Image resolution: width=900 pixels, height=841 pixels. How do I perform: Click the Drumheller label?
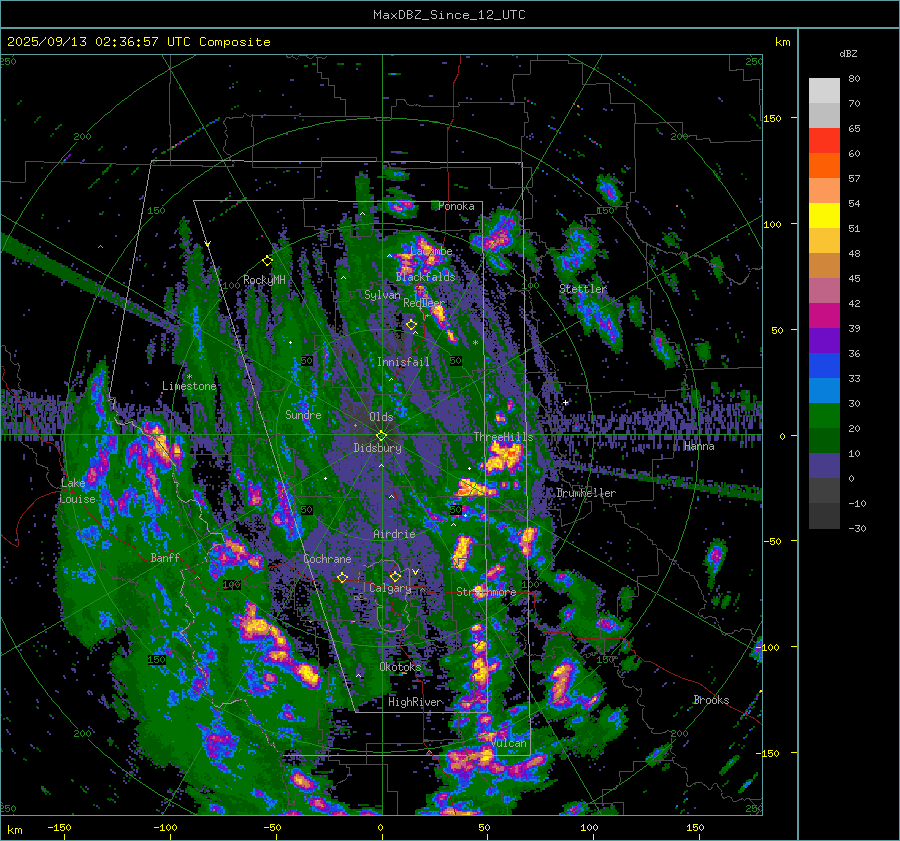coord(586,493)
